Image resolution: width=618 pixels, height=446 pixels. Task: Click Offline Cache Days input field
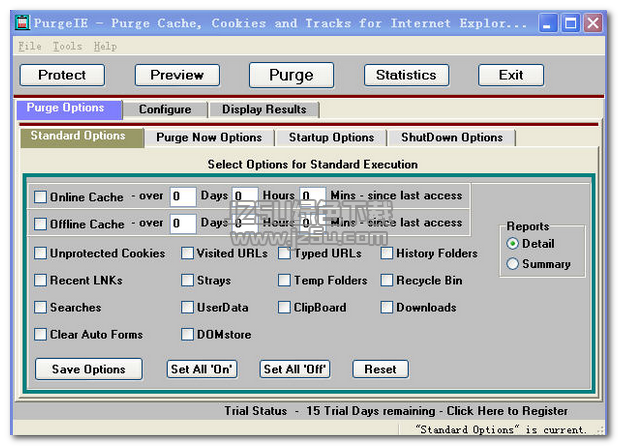[183, 223]
